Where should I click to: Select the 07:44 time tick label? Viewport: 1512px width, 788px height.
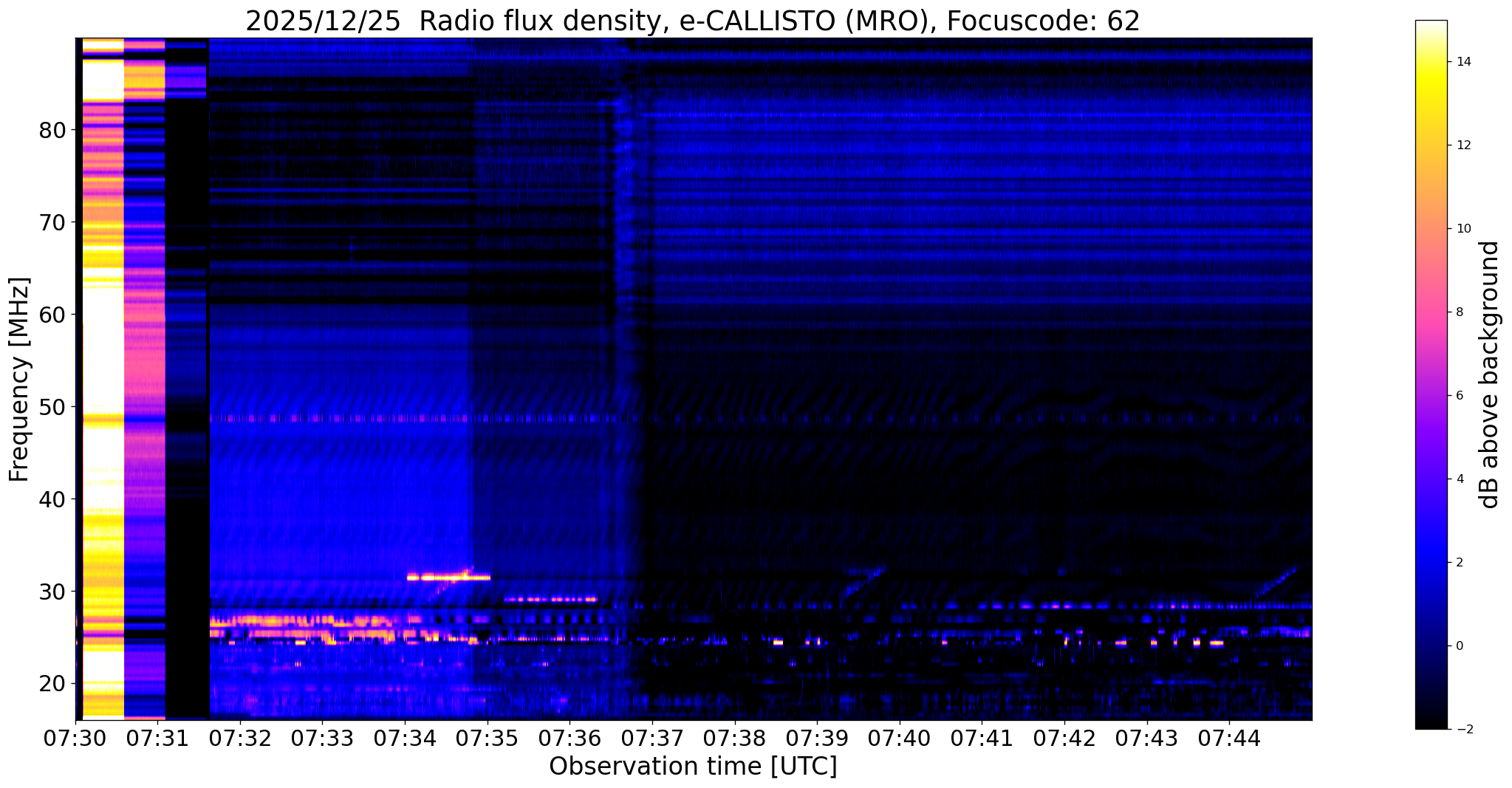(1229, 738)
